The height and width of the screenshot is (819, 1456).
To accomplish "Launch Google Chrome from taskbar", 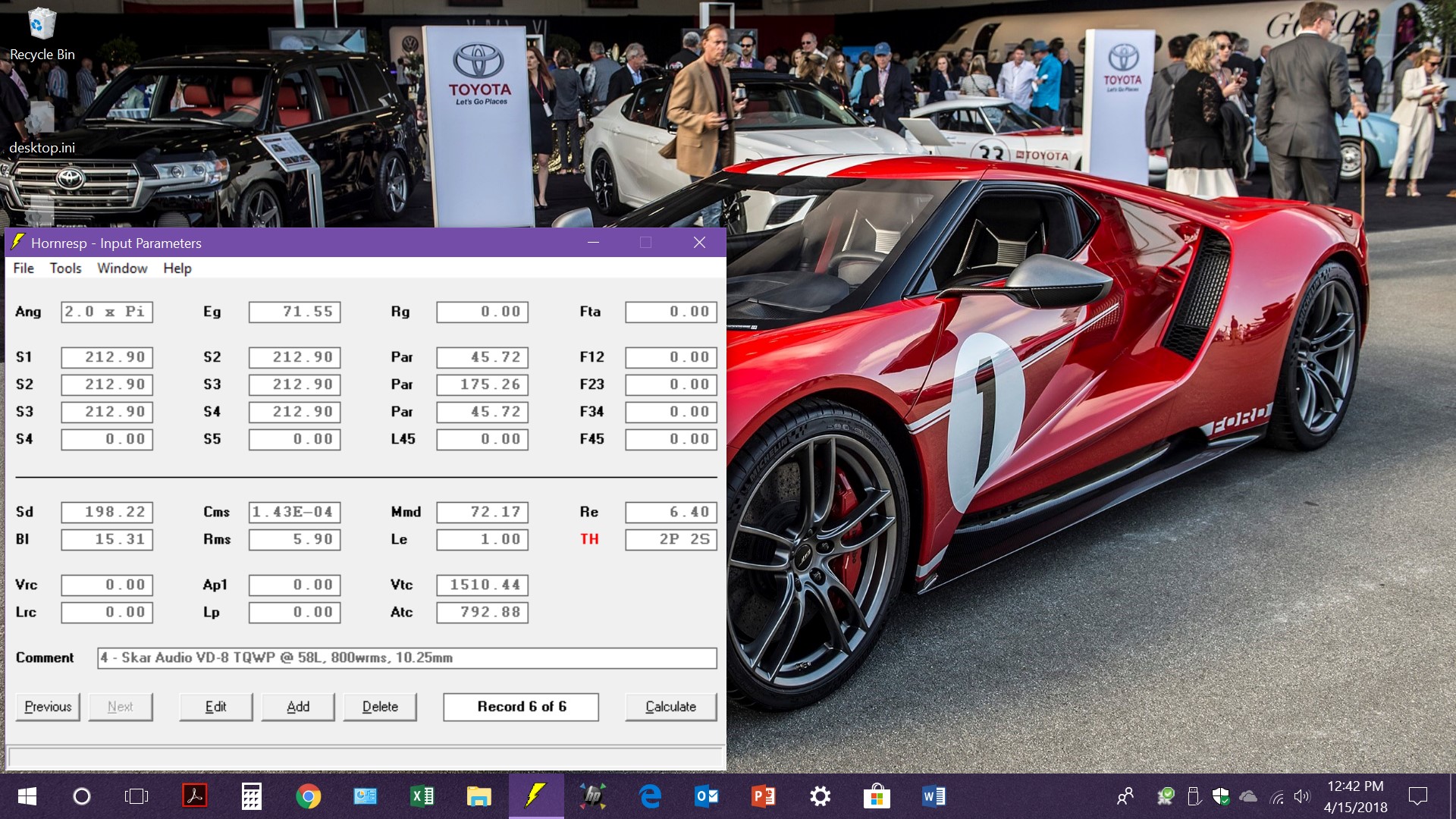I will pyautogui.click(x=309, y=796).
